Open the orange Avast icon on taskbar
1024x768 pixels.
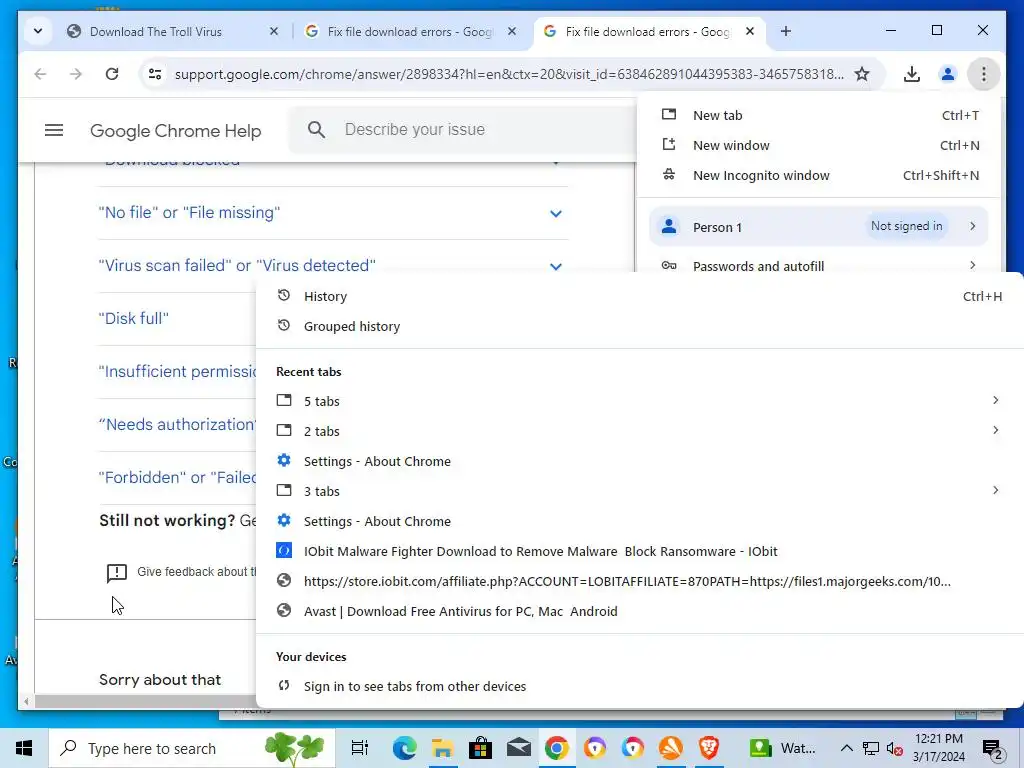click(671, 748)
